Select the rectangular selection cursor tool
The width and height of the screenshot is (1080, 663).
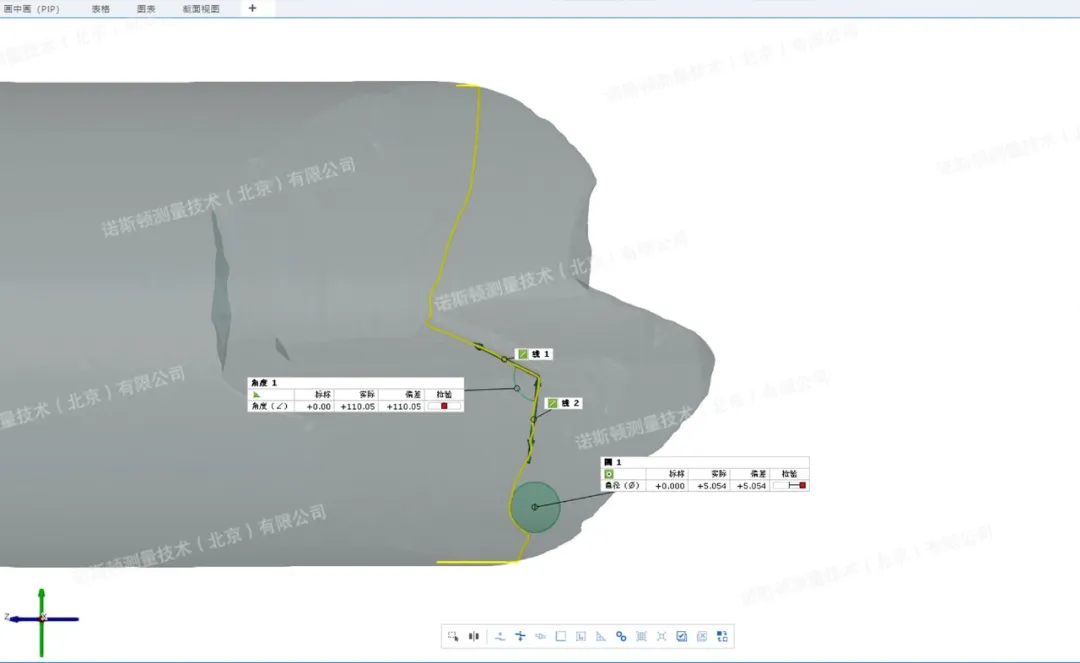click(453, 636)
